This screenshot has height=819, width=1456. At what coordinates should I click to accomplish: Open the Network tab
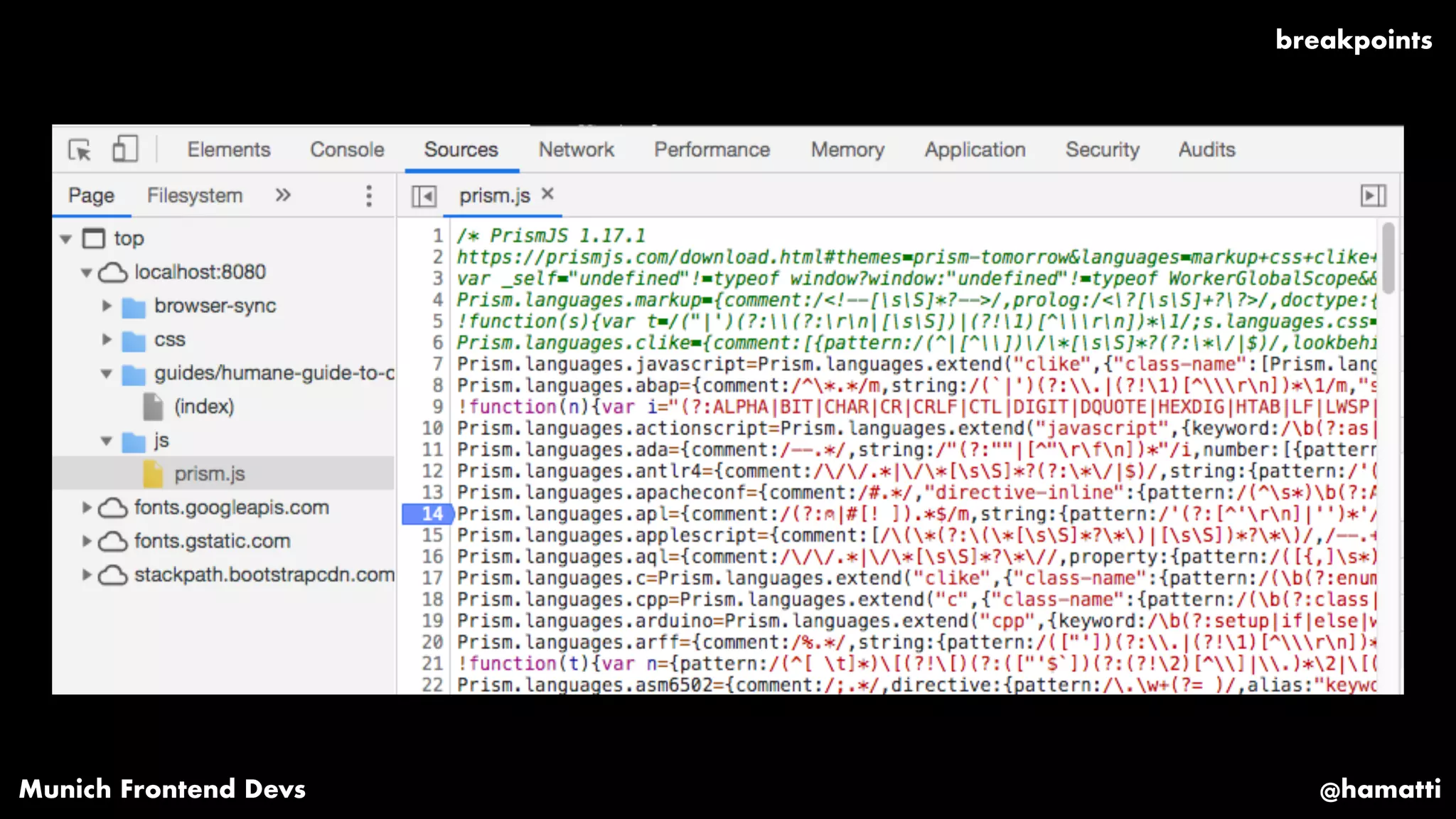point(576,149)
